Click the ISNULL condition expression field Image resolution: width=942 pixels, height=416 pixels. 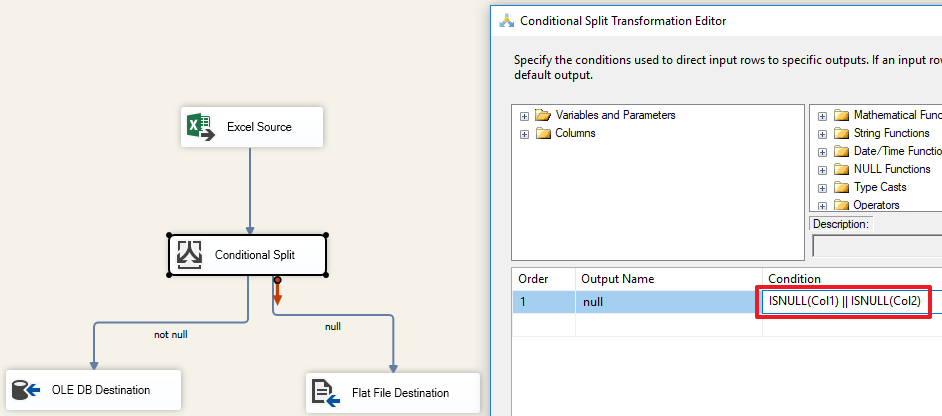tap(845, 300)
